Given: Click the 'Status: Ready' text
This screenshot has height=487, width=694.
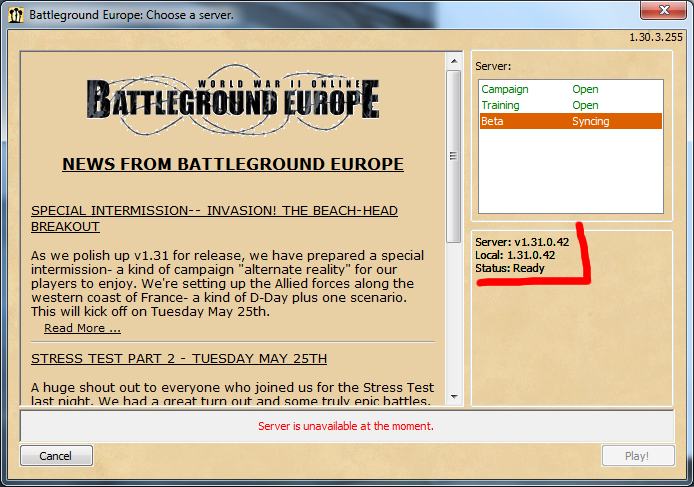Looking at the screenshot, I should click(509, 268).
